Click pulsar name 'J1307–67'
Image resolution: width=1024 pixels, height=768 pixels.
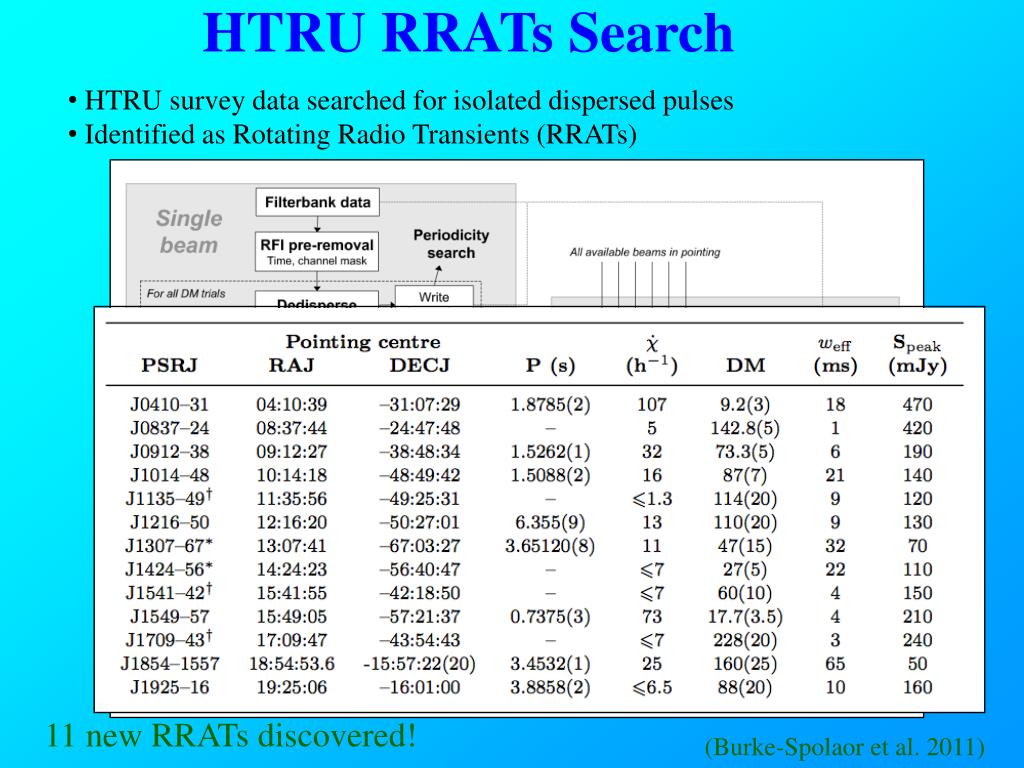click(x=169, y=546)
